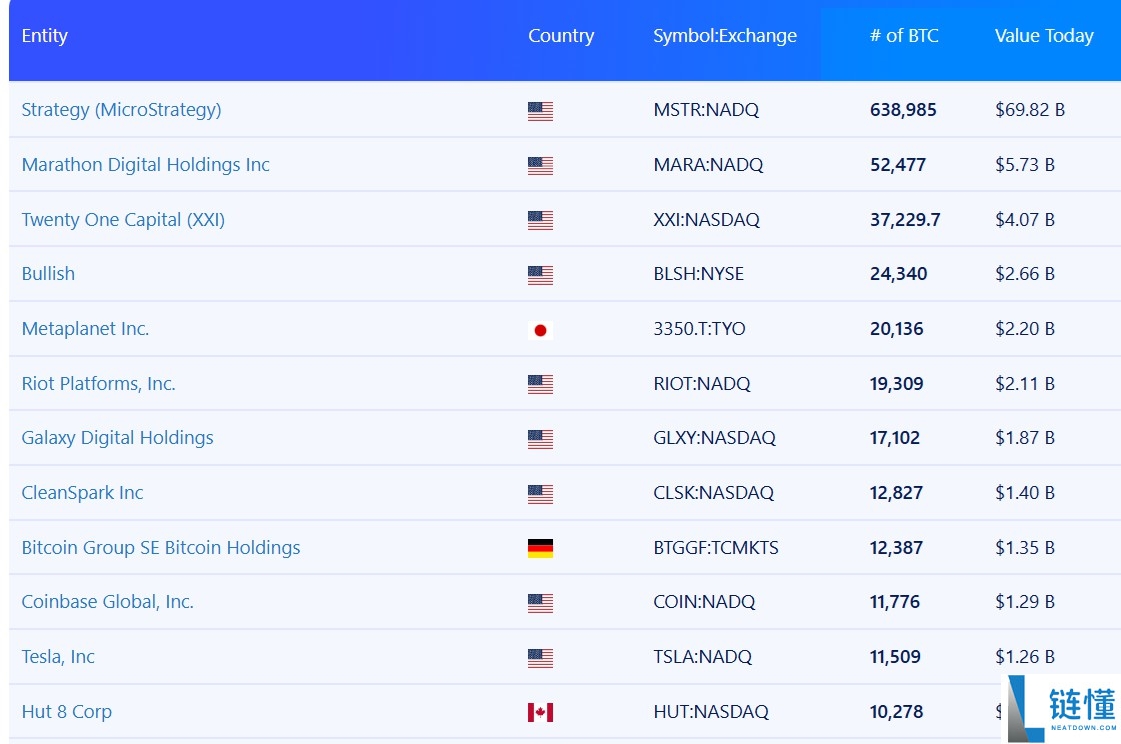Click BTC amount 11,776
This screenshot has height=744, width=1121.
click(895, 602)
